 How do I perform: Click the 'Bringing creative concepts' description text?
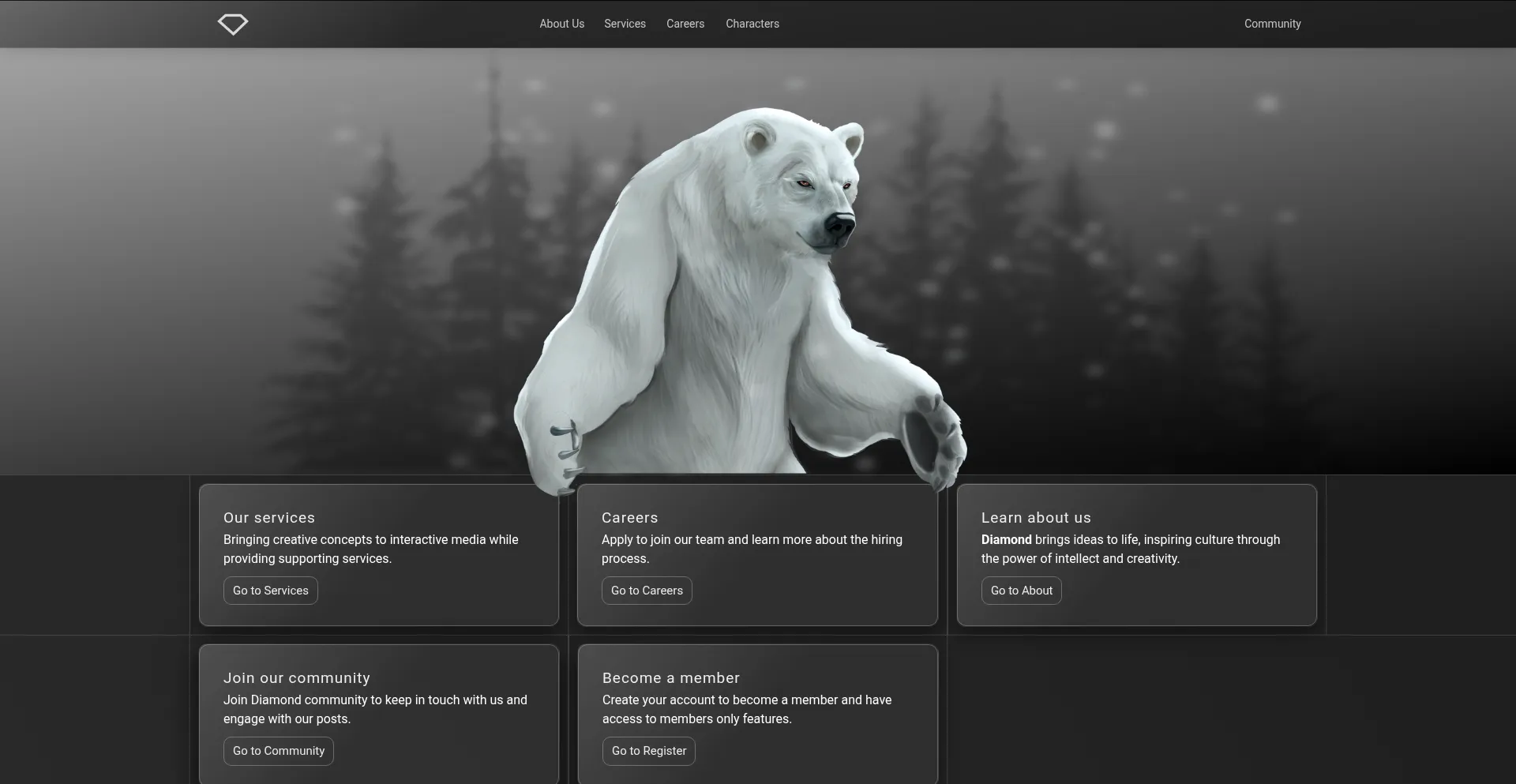(371, 550)
